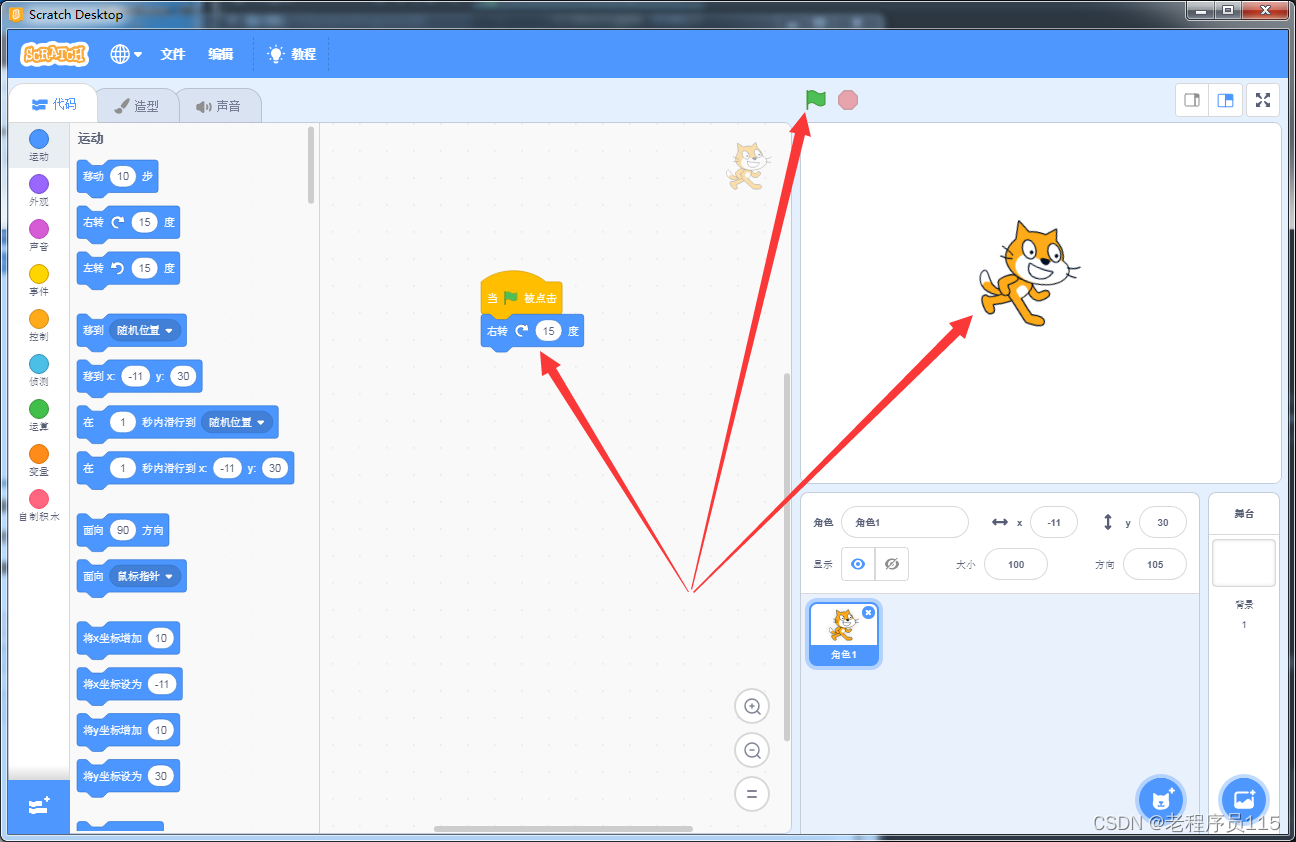Enter fullscreen stage mode
The height and width of the screenshot is (842, 1296).
(1262, 100)
